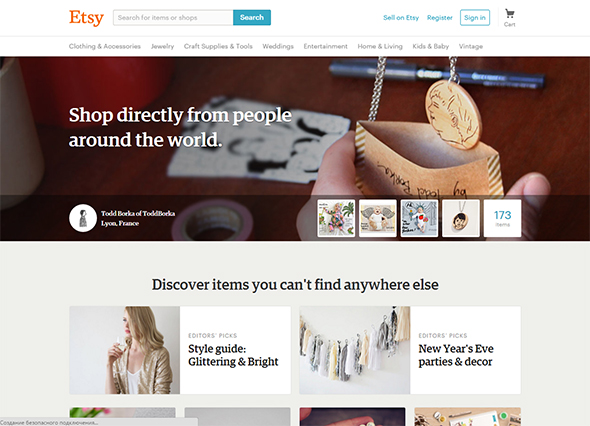
Task: Browse the Home & Living category
Action: pos(380,46)
